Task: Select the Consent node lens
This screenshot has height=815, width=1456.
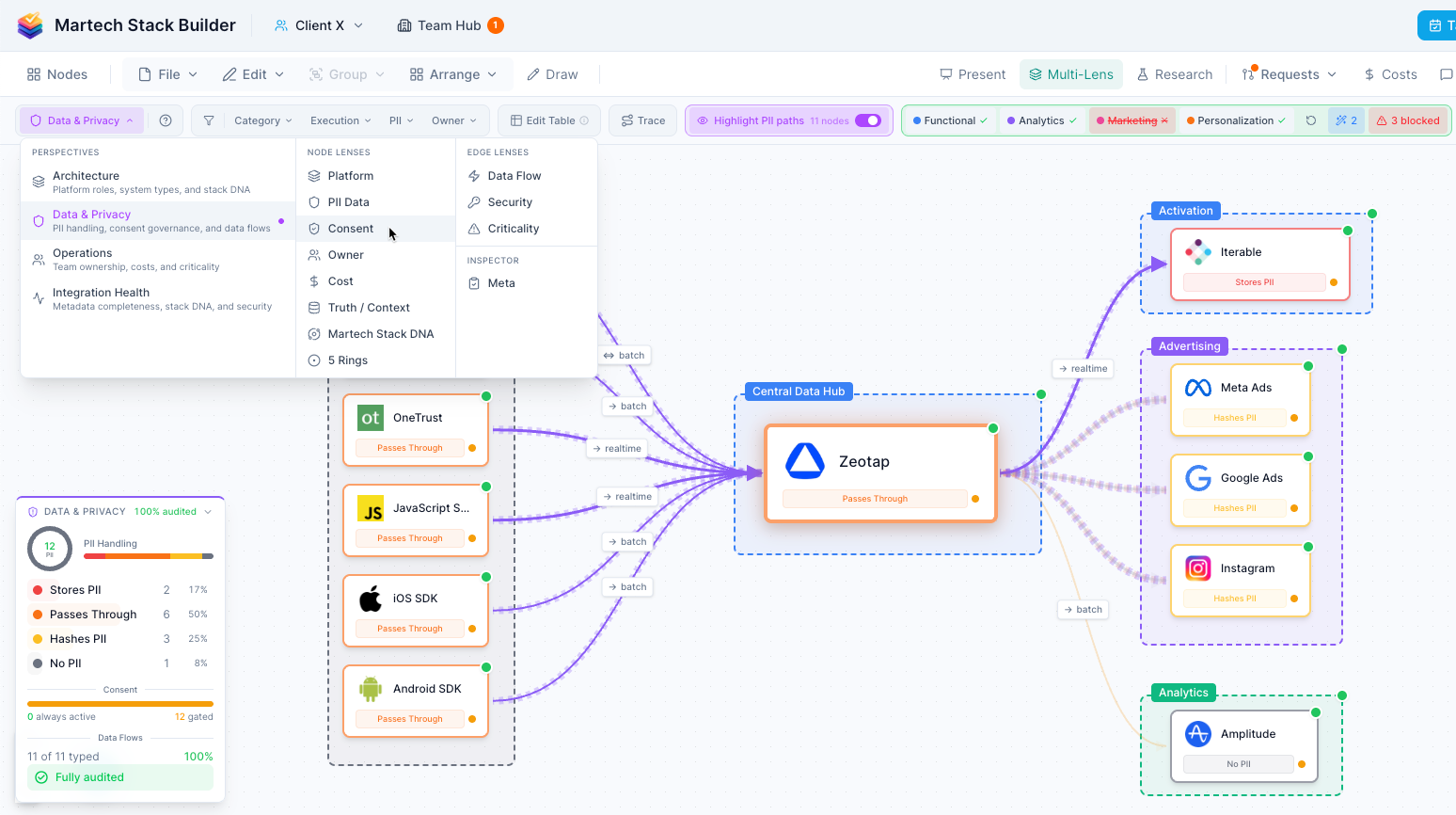Action: [351, 229]
